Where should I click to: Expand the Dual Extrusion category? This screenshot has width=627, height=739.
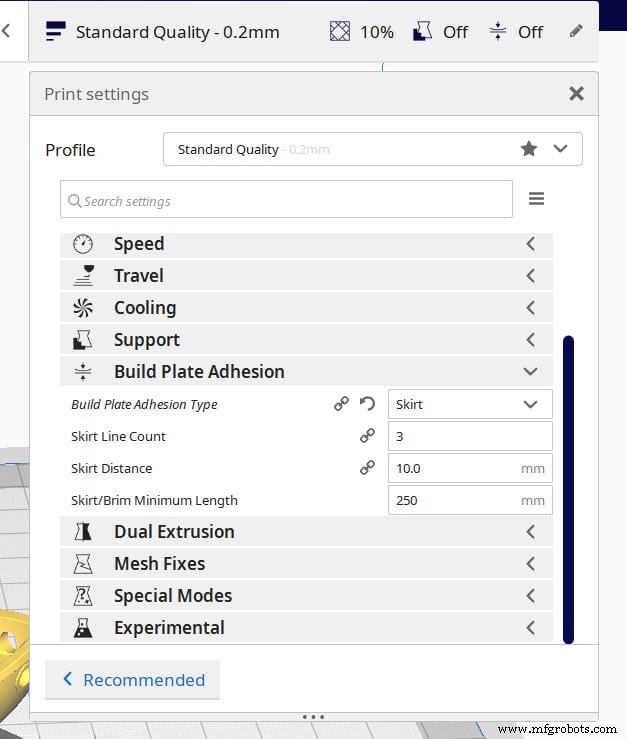(x=306, y=532)
